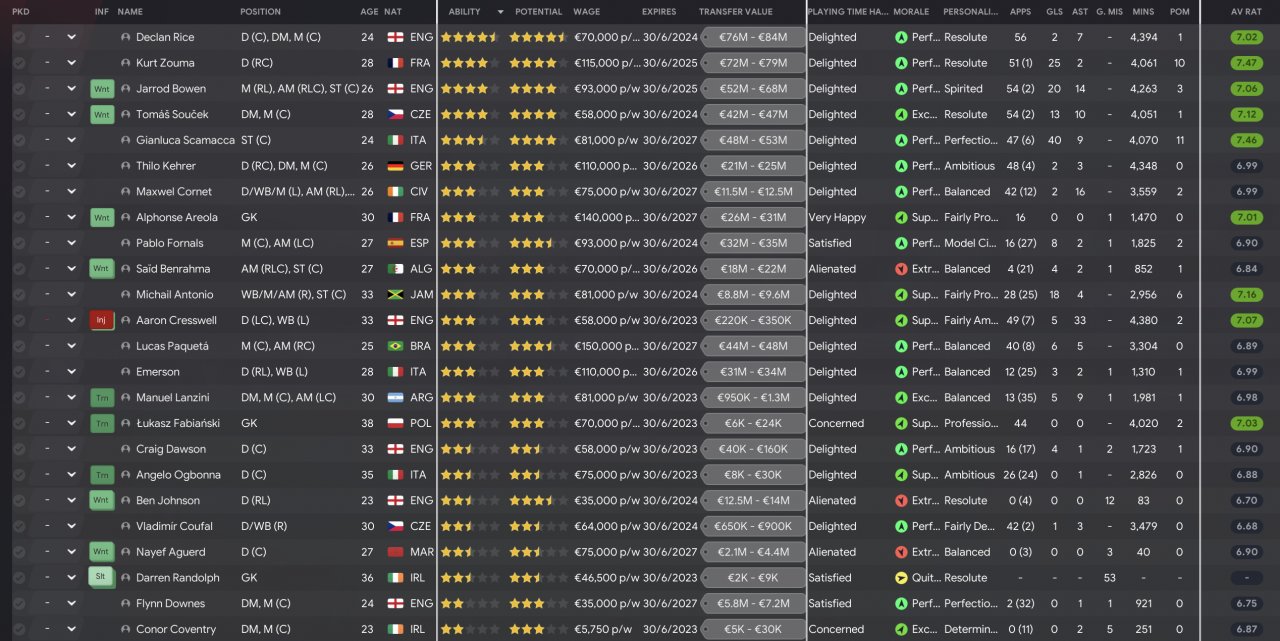
Task: Open the chevron dropdown for Flynn Downes
Action: point(71,604)
